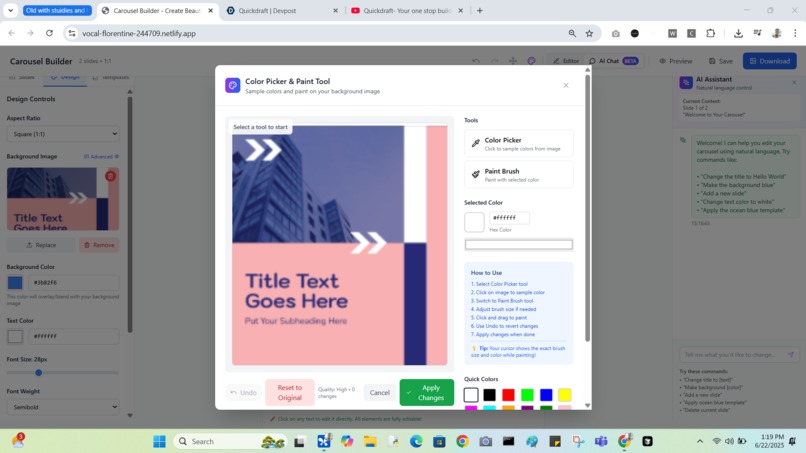
Task: Click Apply Changes button
Action: (x=427, y=392)
